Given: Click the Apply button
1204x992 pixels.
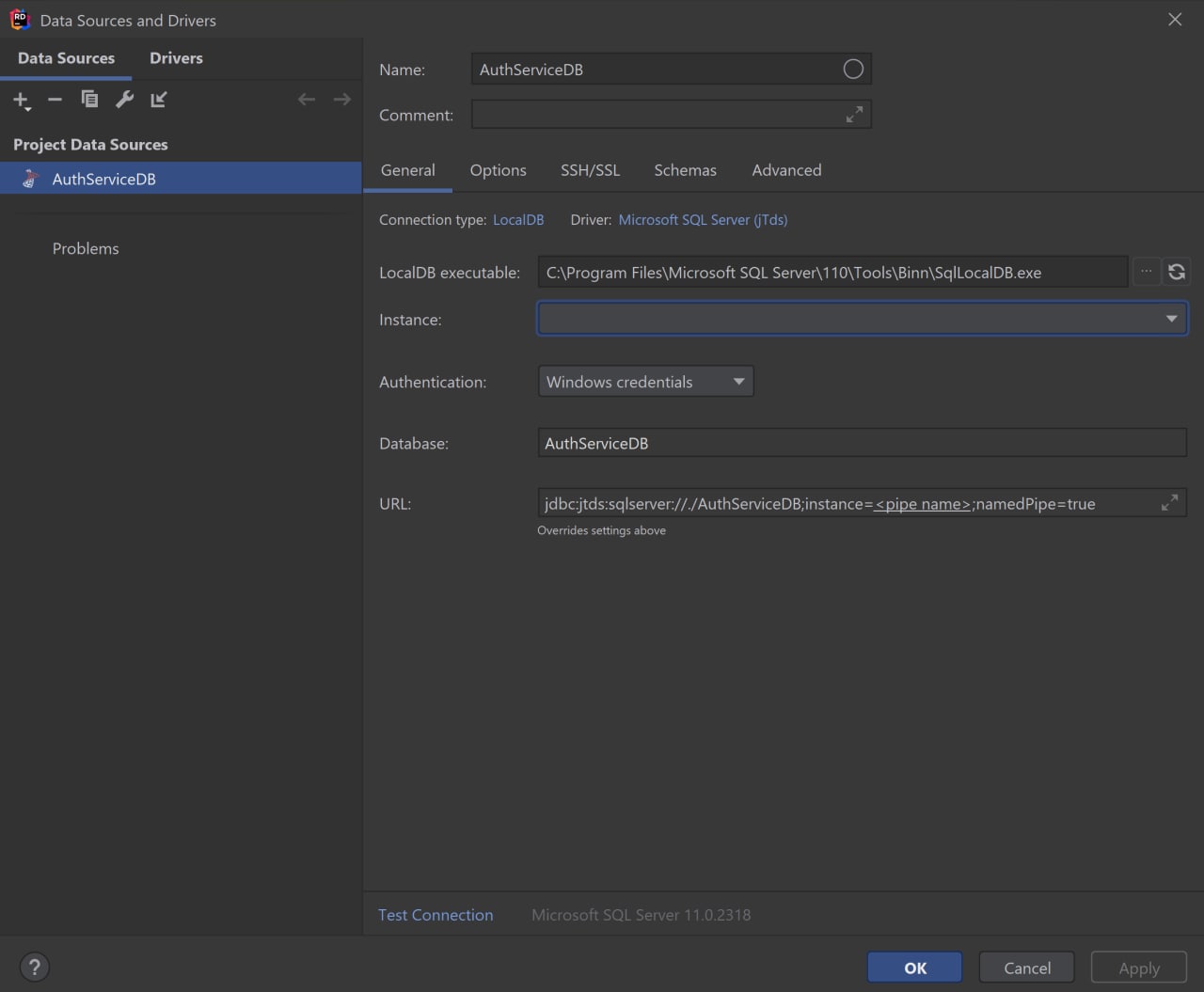Looking at the screenshot, I should click(1138, 968).
